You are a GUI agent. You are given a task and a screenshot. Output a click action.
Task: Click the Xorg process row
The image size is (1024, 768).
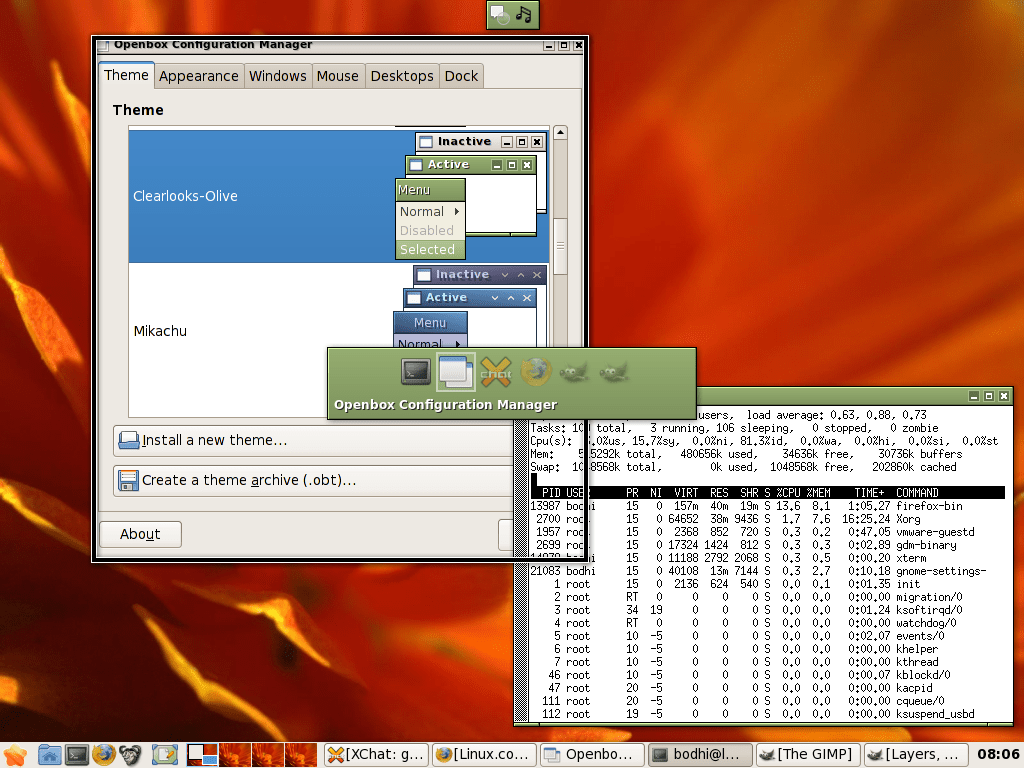(x=767, y=519)
